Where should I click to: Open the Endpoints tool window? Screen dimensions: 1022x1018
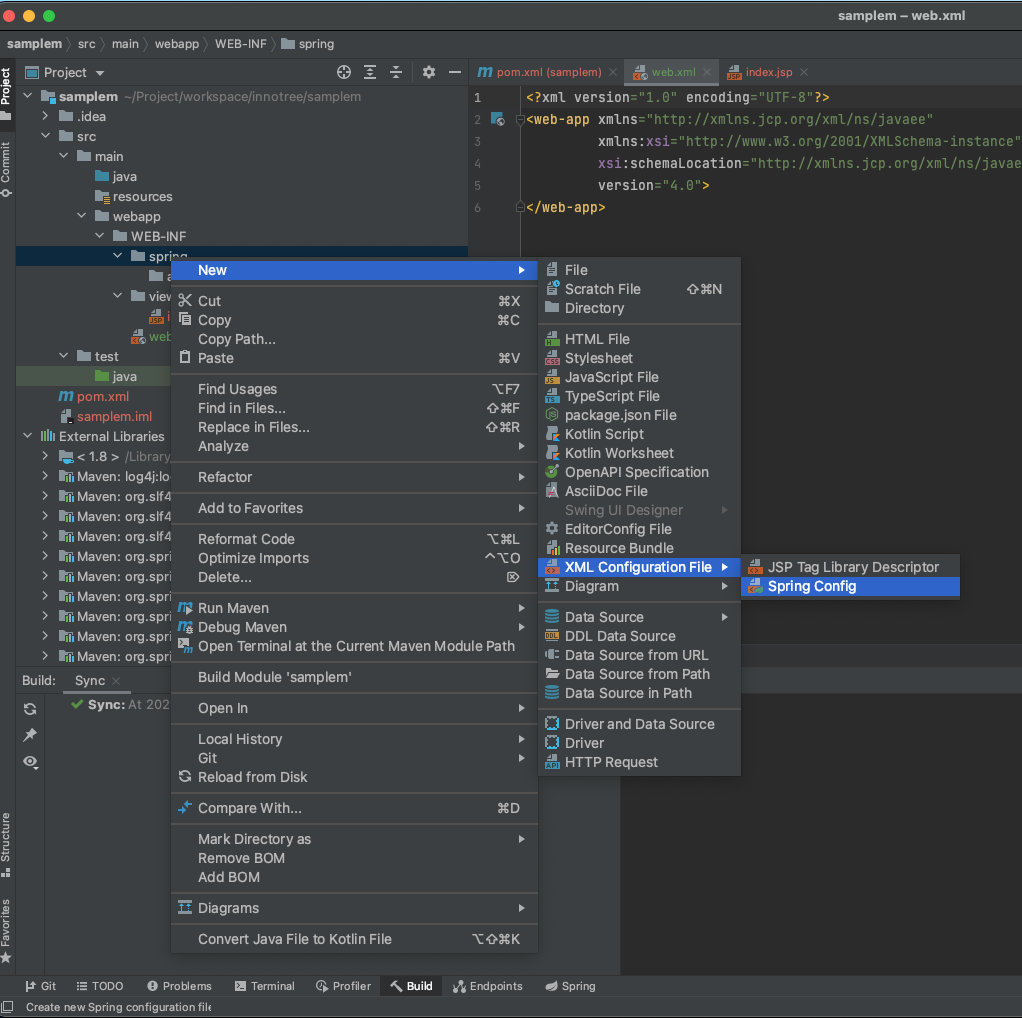tap(488, 986)
